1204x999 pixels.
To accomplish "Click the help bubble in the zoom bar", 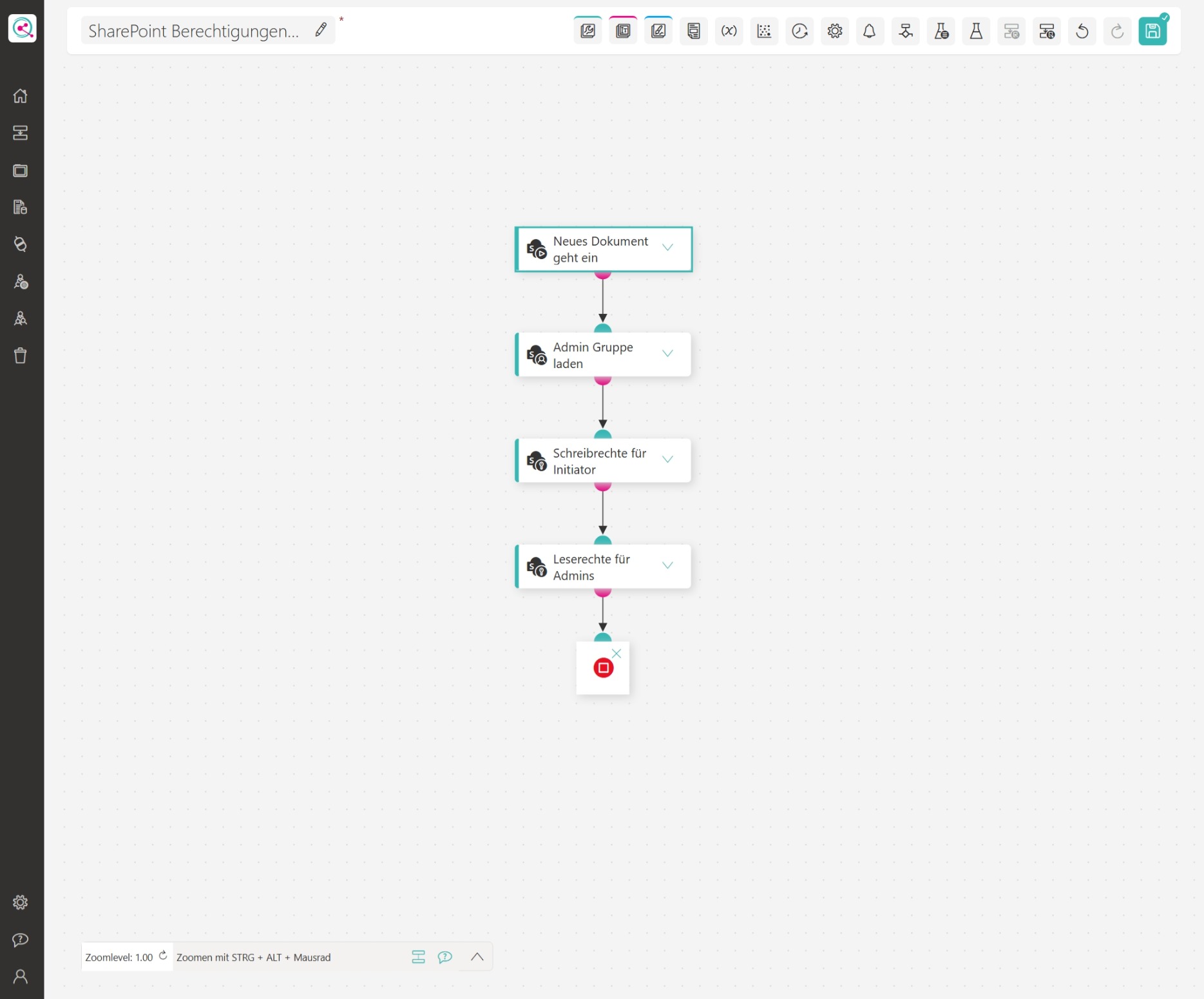I will pyautogui.click(x=445, y=957).
